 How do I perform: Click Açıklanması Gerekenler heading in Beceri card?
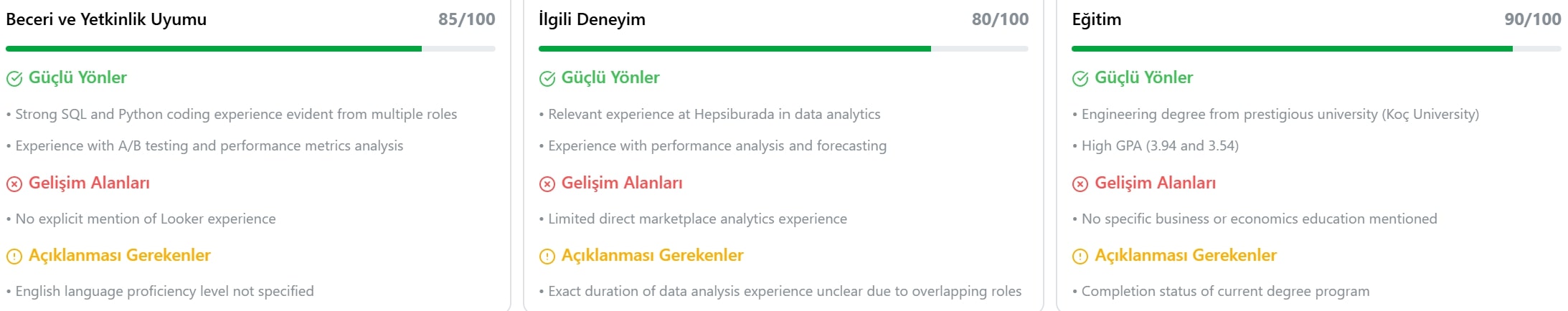(x=120, y=255)
